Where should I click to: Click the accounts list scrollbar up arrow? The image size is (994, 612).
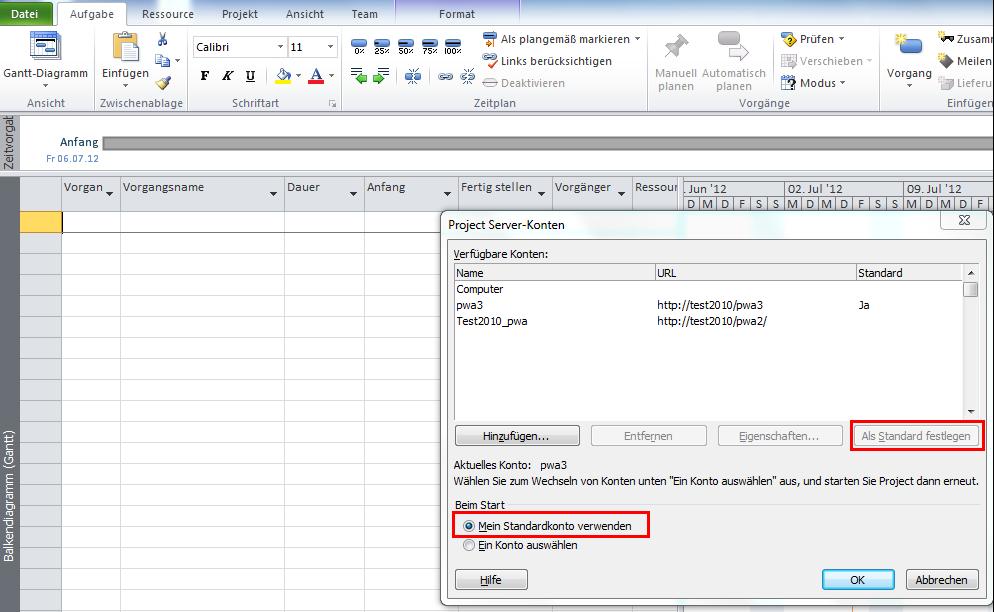971,273
